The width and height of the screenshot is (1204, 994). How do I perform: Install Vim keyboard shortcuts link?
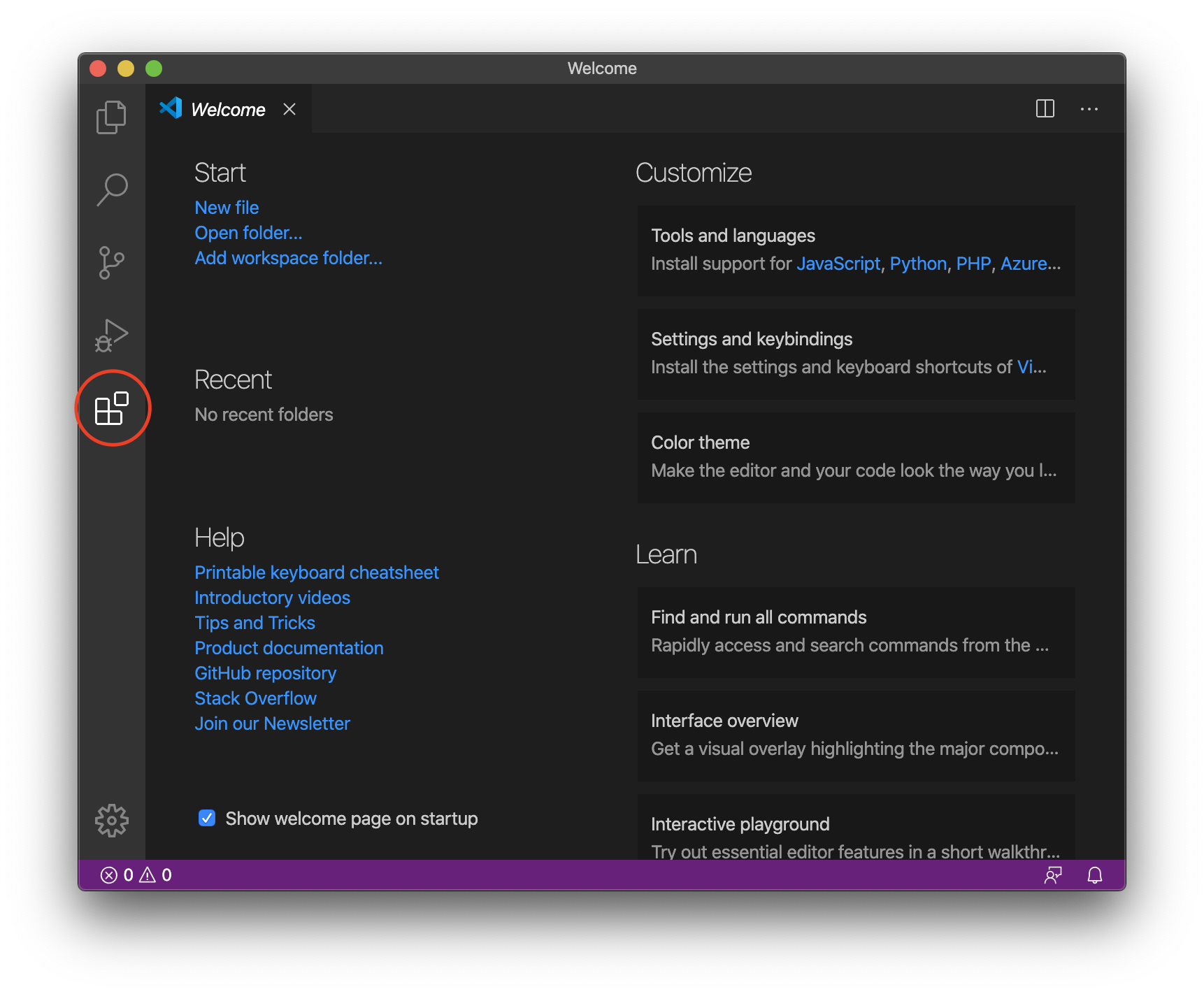[x=1025, y=367]
